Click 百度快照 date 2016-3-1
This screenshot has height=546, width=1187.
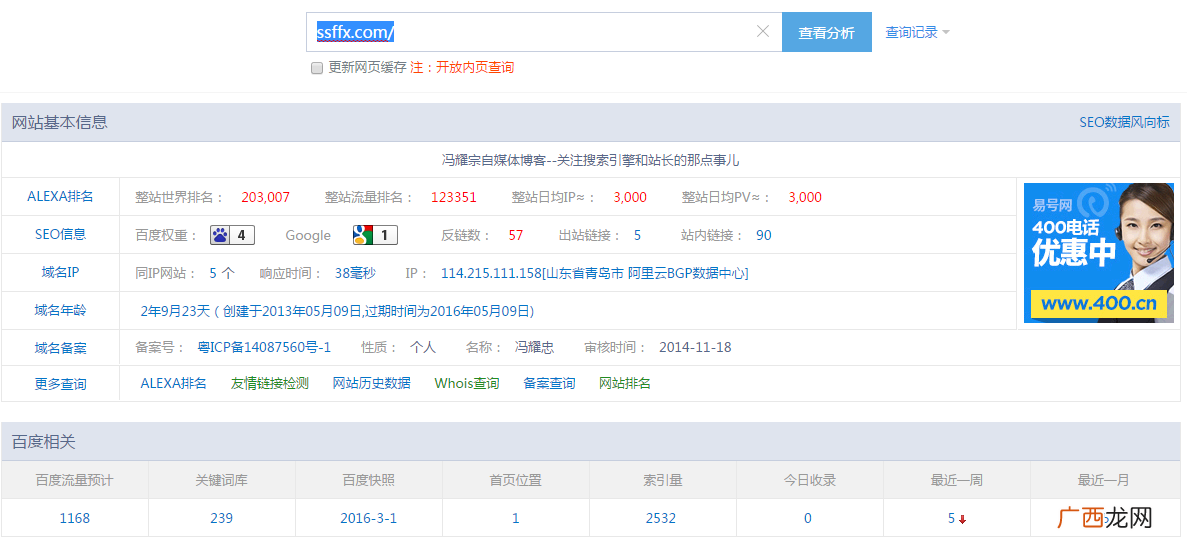[369, 519]
